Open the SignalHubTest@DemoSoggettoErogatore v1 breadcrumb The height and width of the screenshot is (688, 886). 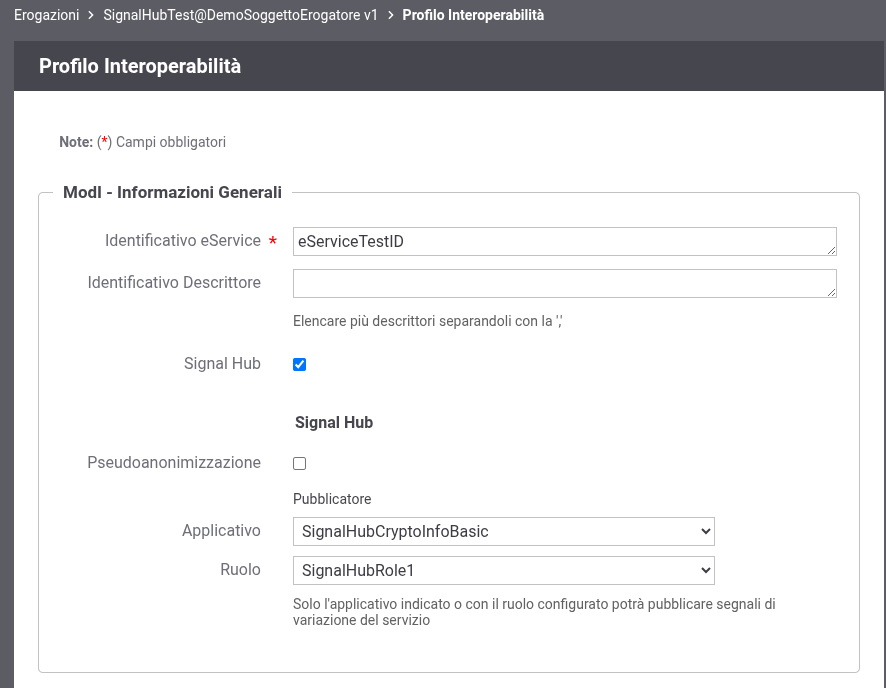(x=240, y=16)
